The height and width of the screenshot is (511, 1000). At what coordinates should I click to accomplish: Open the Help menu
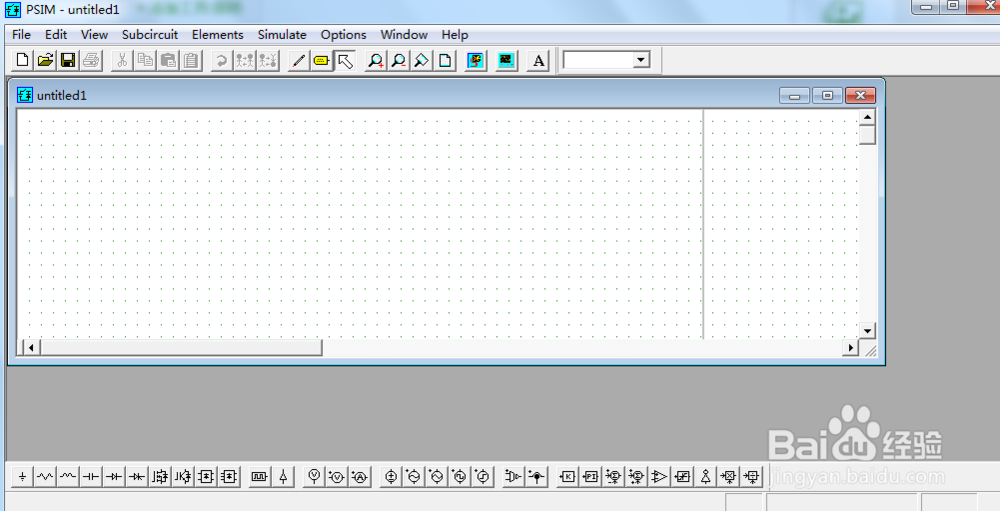(x=455, y=34)
